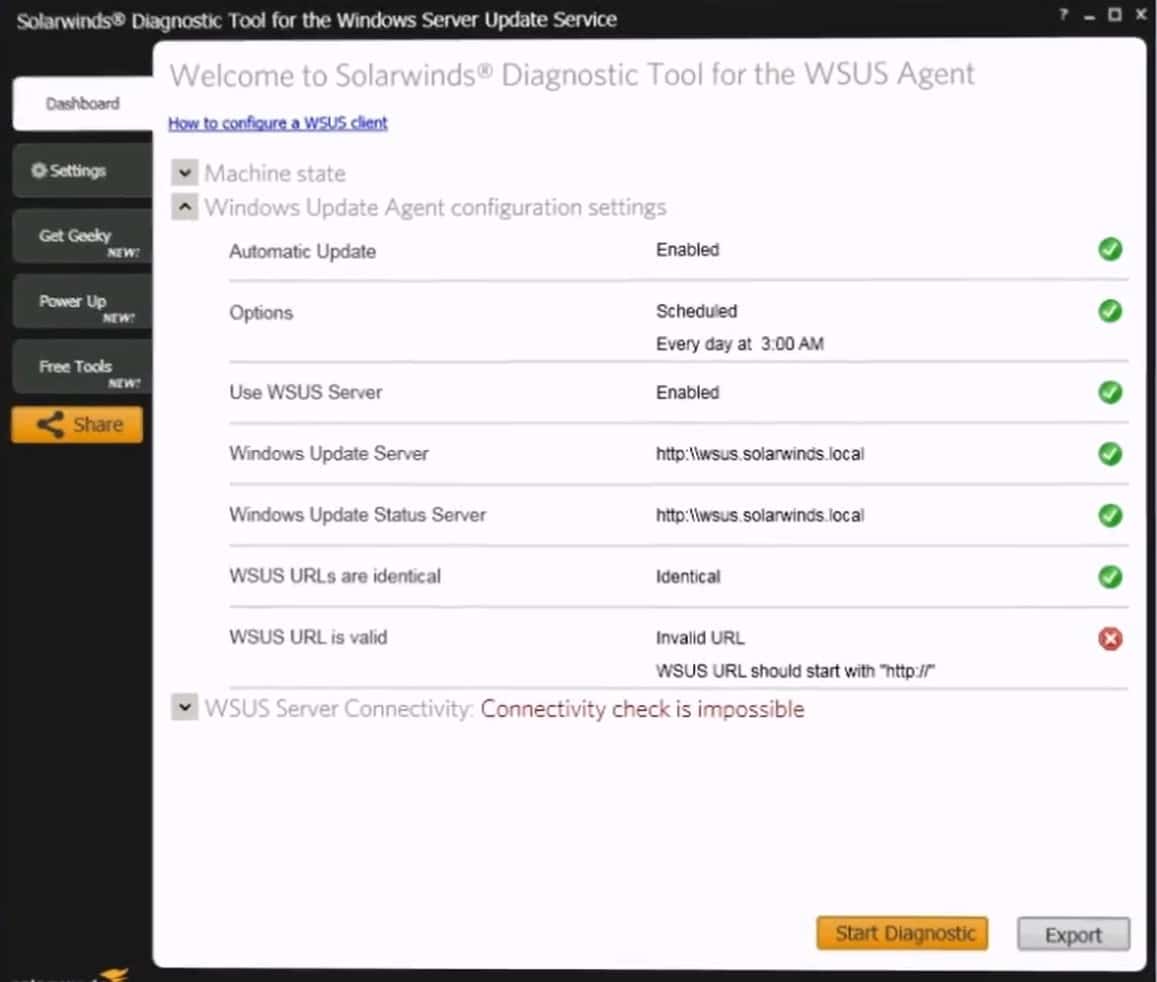Click 'Identical' value text
The height and width of the screenshot is (982, 1157).
[688, 576]
